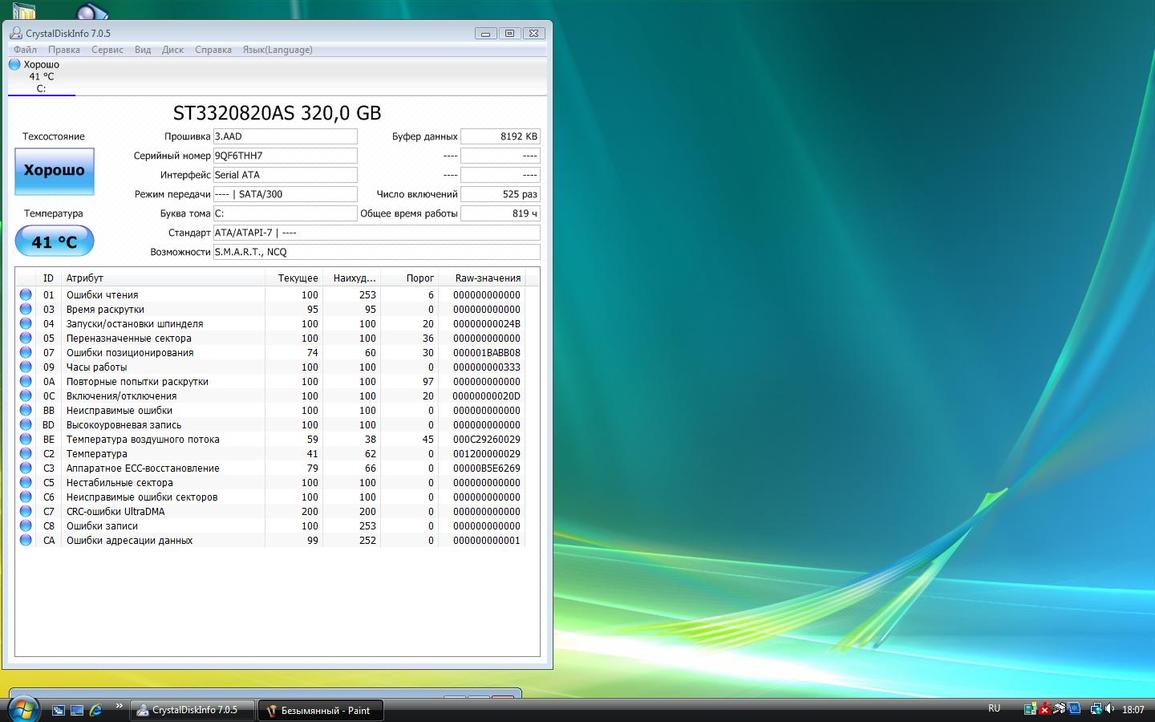Open the Диск menu
The image size is (1155, 722).
click(172, 50)
